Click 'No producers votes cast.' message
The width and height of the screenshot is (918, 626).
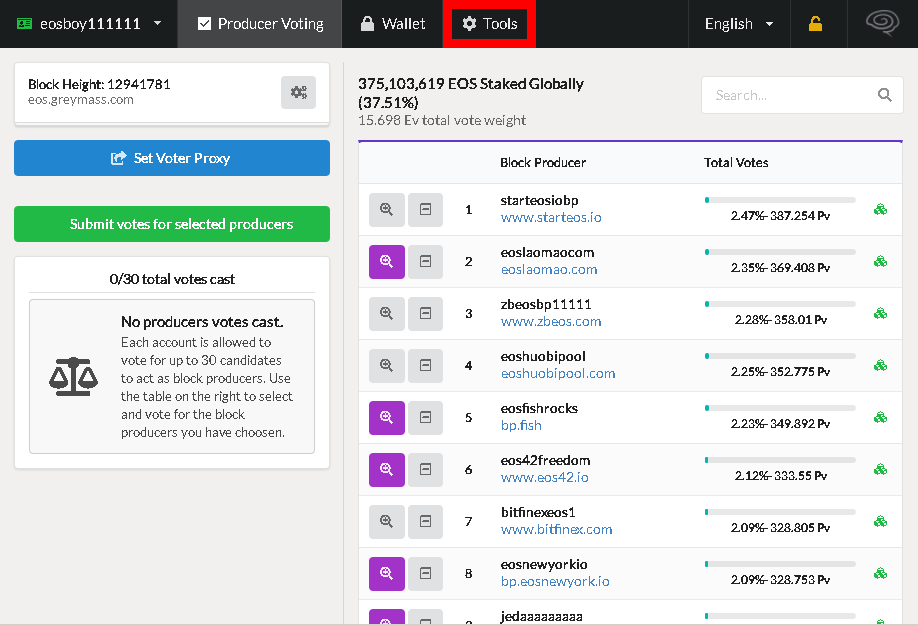click(202, 322)
